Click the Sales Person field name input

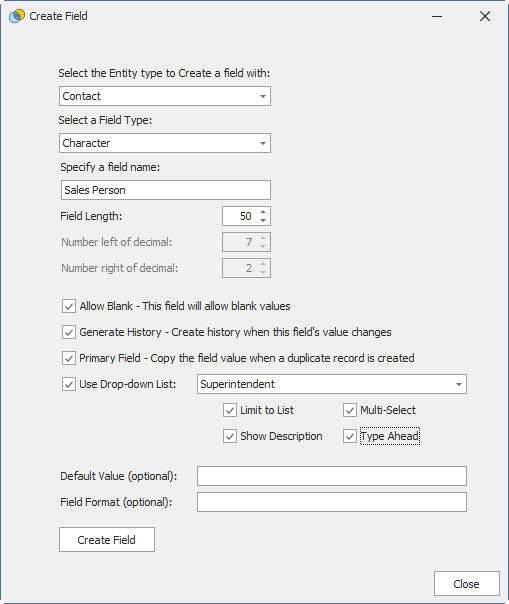click(166, 190)
